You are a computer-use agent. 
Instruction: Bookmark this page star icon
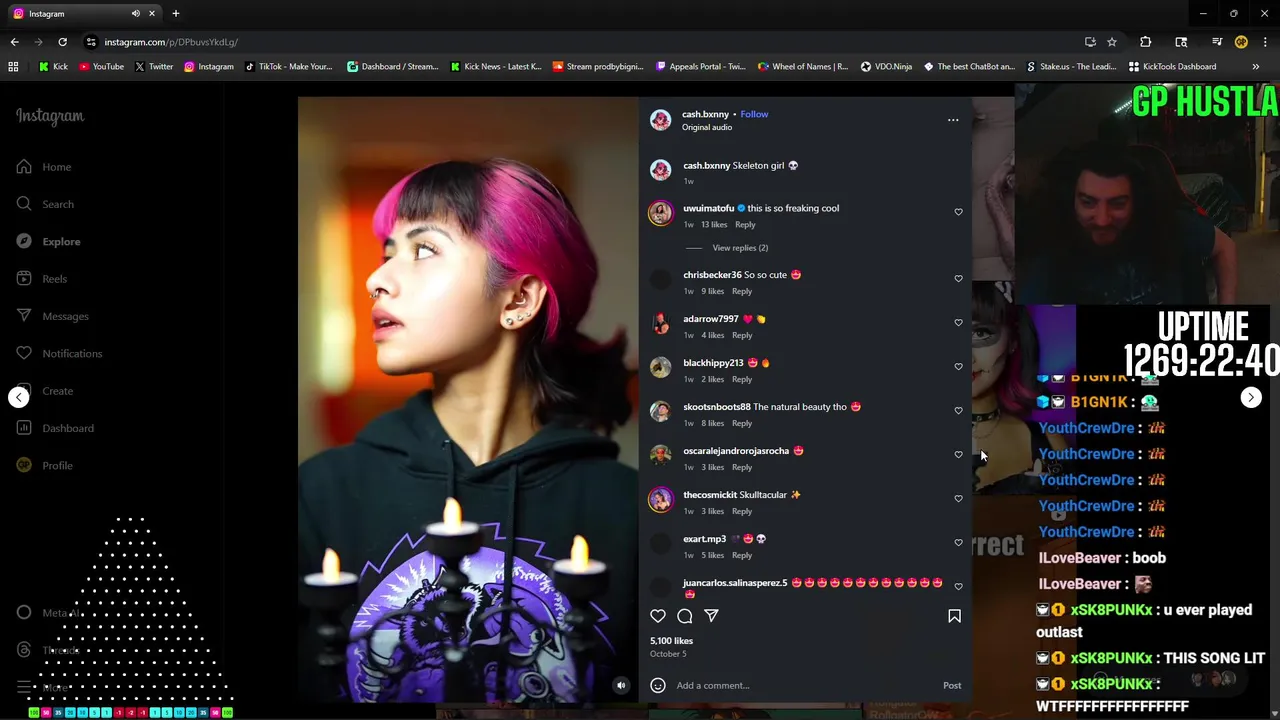[x=1112, y=42]
